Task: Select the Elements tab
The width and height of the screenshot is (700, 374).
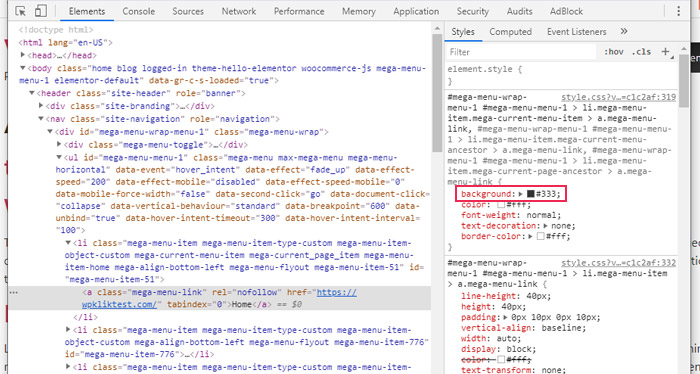Action: [87, 11]
